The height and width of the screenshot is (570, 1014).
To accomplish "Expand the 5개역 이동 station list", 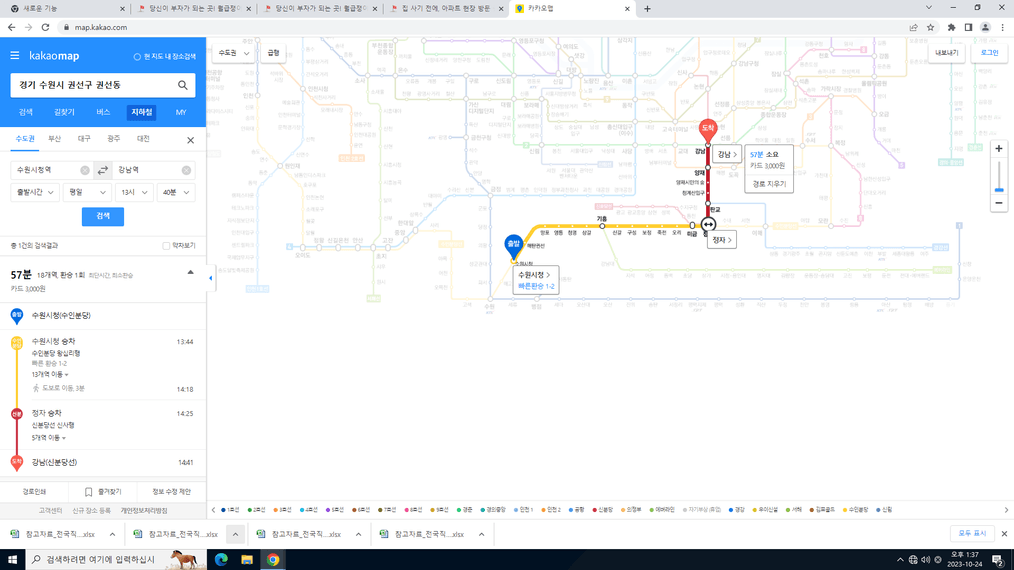I will point(49,438).
